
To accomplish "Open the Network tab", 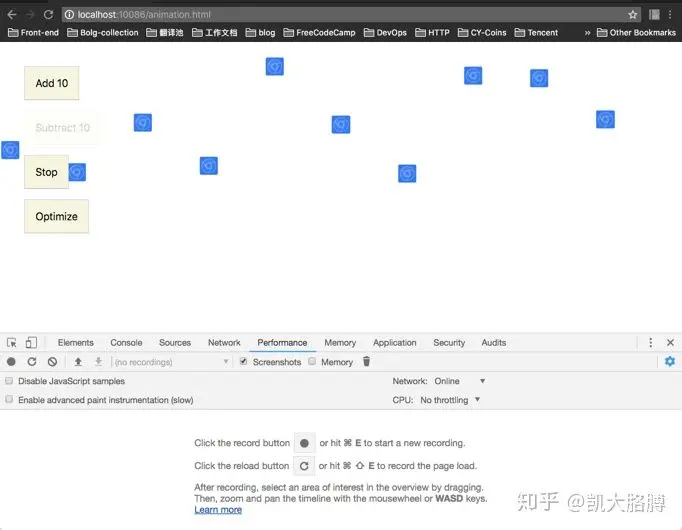I will [x=224, y=343].
